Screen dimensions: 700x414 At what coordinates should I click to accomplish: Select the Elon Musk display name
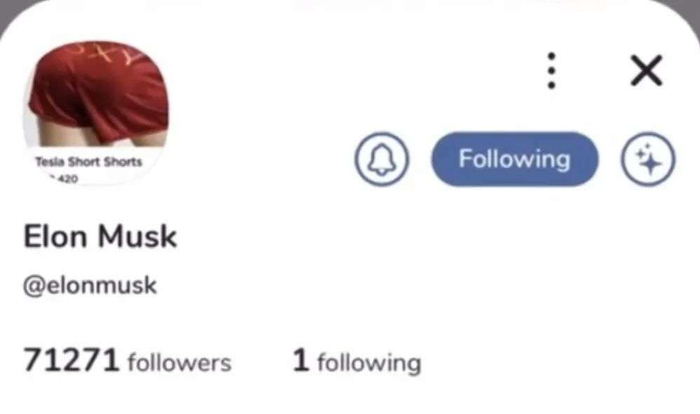coord(100,236)
